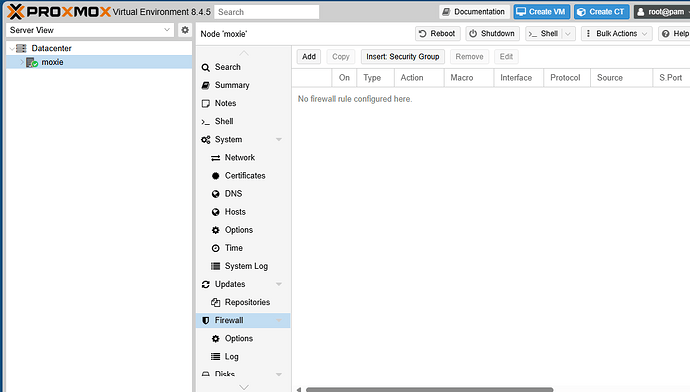This screenshot has width=690, height=392.
Task: Open the Documentation button
Action: pyautogui.click(x=474, y=12)
